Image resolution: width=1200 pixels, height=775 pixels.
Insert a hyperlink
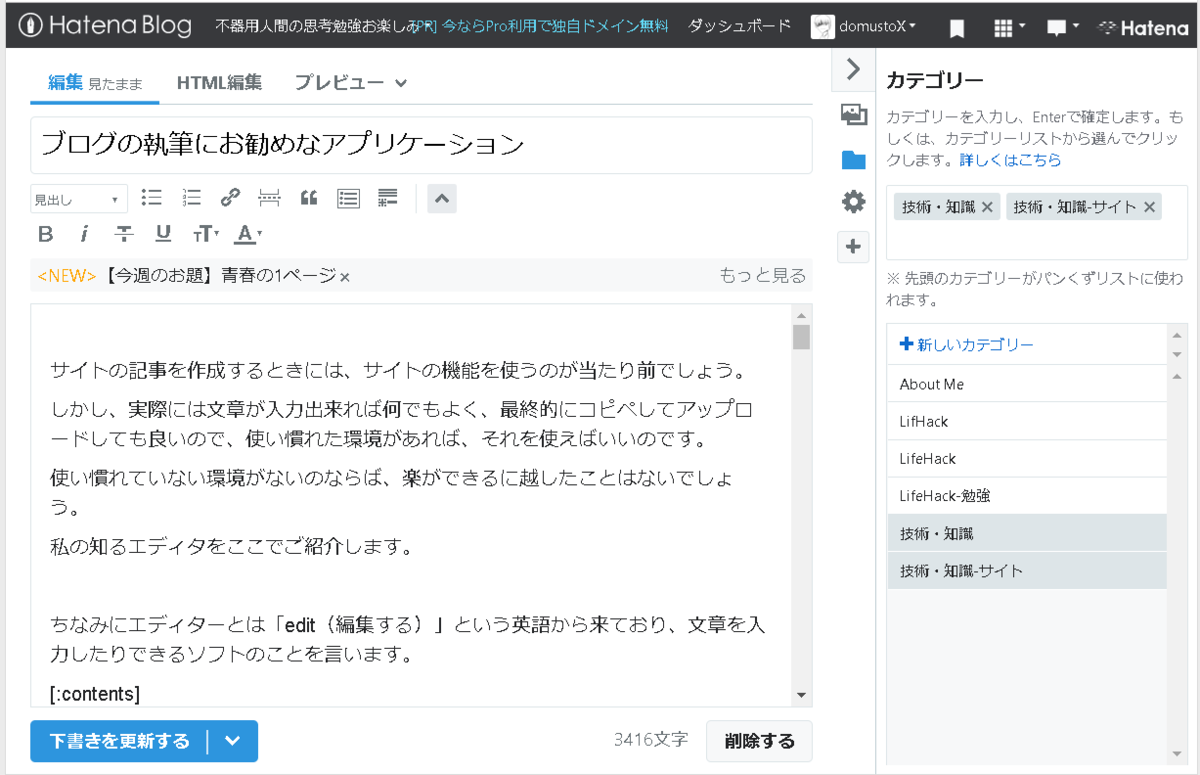pyautogui.click(x=230, y=198)
